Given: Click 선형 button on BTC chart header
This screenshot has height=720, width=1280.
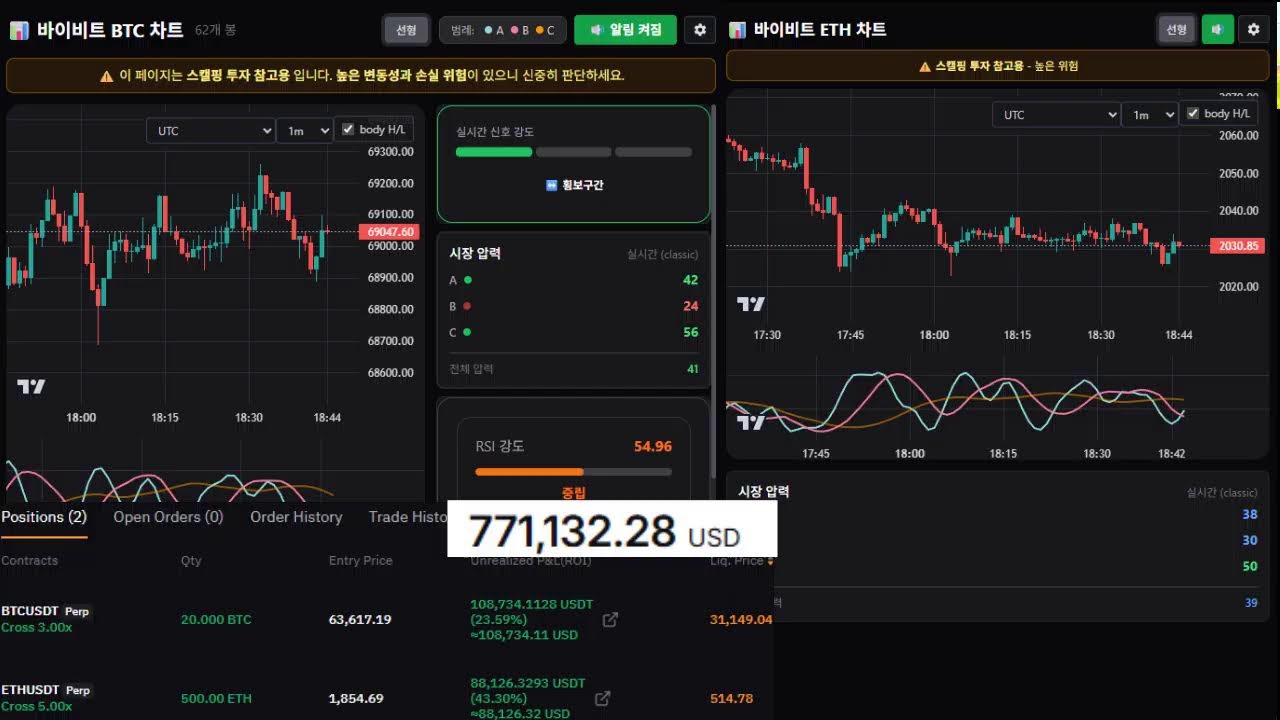Looking at the screenshot, I should pyautogui.click(x=406, y=30).
